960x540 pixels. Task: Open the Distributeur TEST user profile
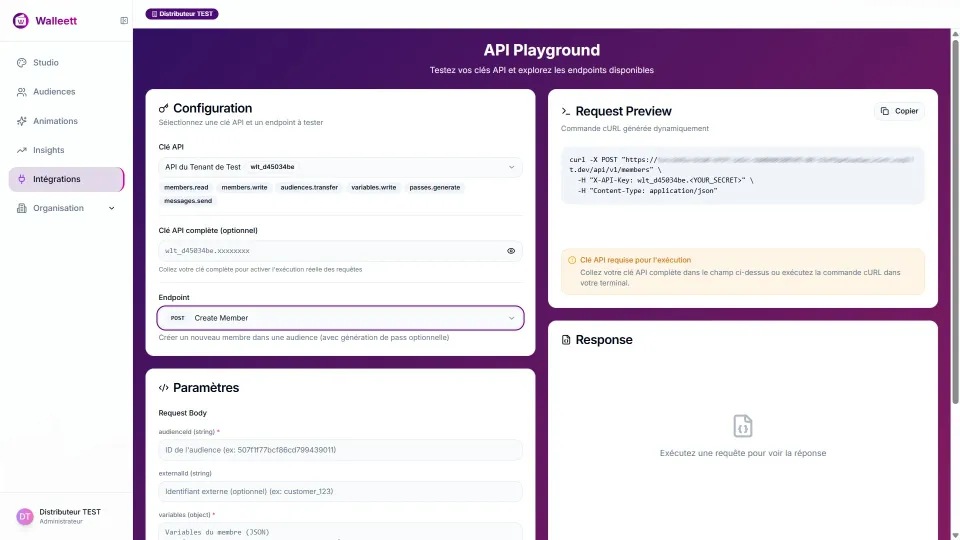pyautogui.click(x=66, y=517)
